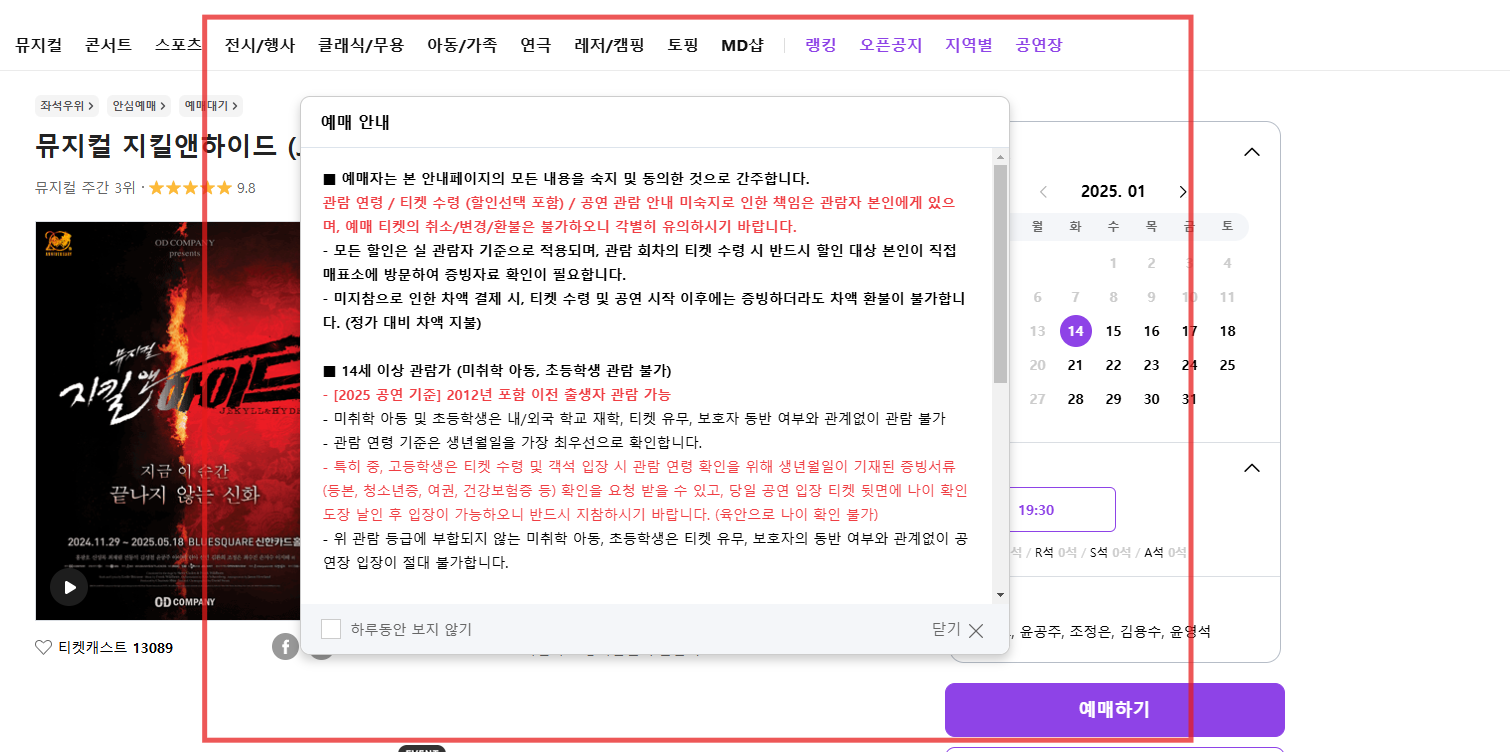Open the 전시/행사 category
This screenshot has width=1510, height=752.
[x=260, y=45]
